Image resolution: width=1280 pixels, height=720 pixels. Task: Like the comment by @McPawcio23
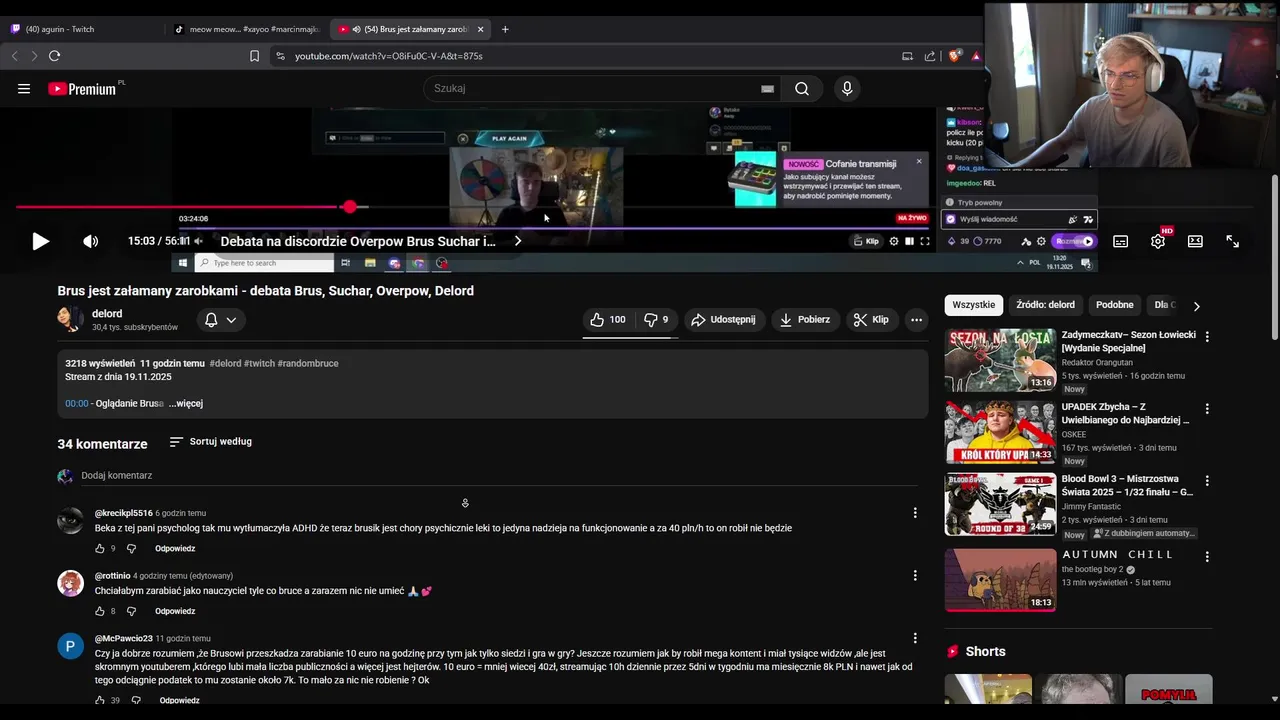click(x=99, y=700)
